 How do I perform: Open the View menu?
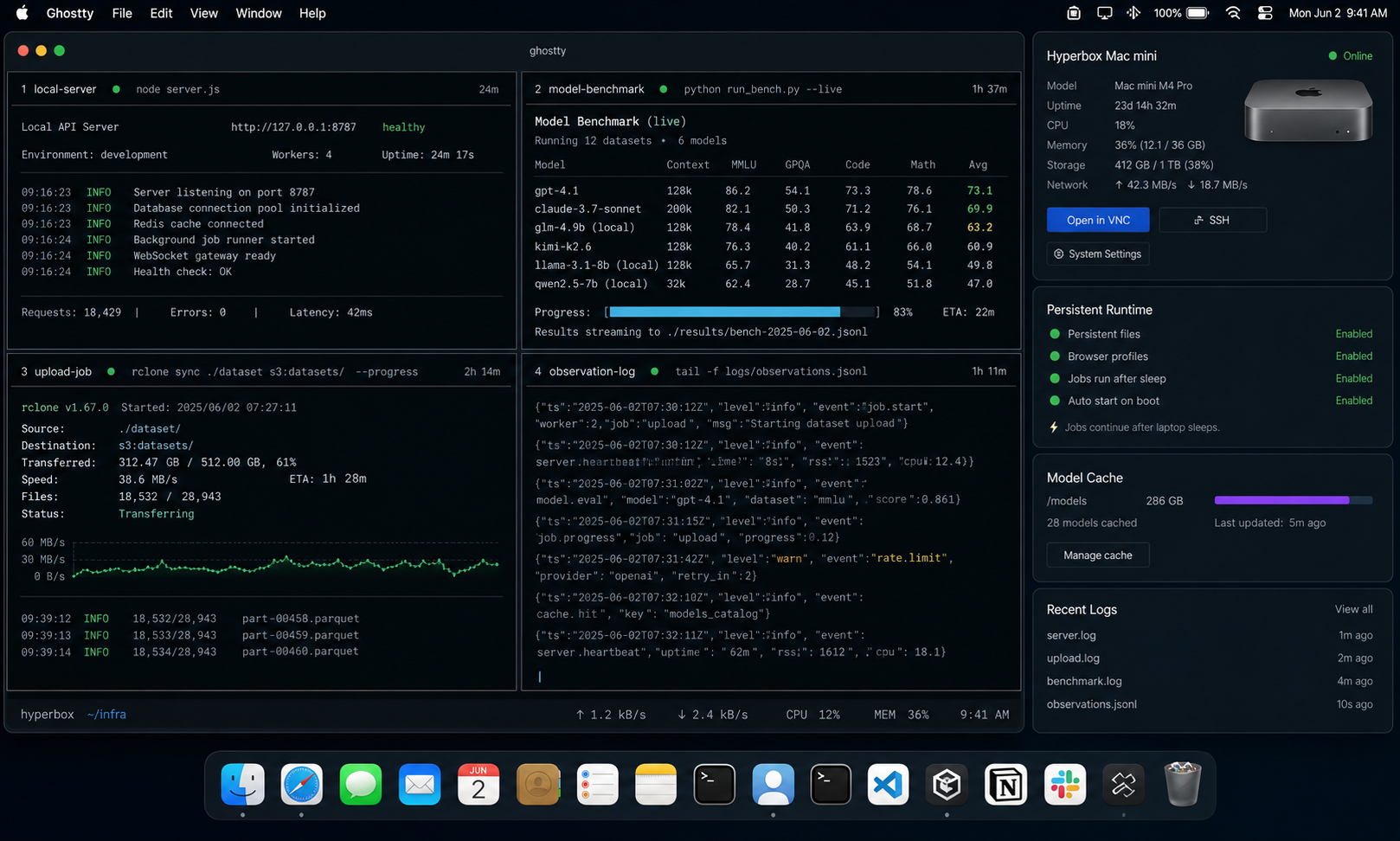tap(204, 13)
